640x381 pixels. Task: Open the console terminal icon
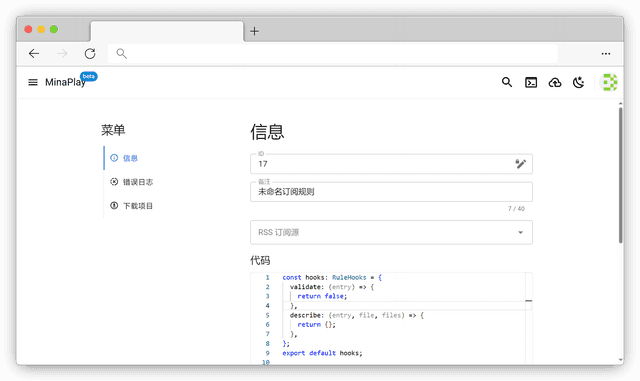pyautogui.click(x=531, y=82)
